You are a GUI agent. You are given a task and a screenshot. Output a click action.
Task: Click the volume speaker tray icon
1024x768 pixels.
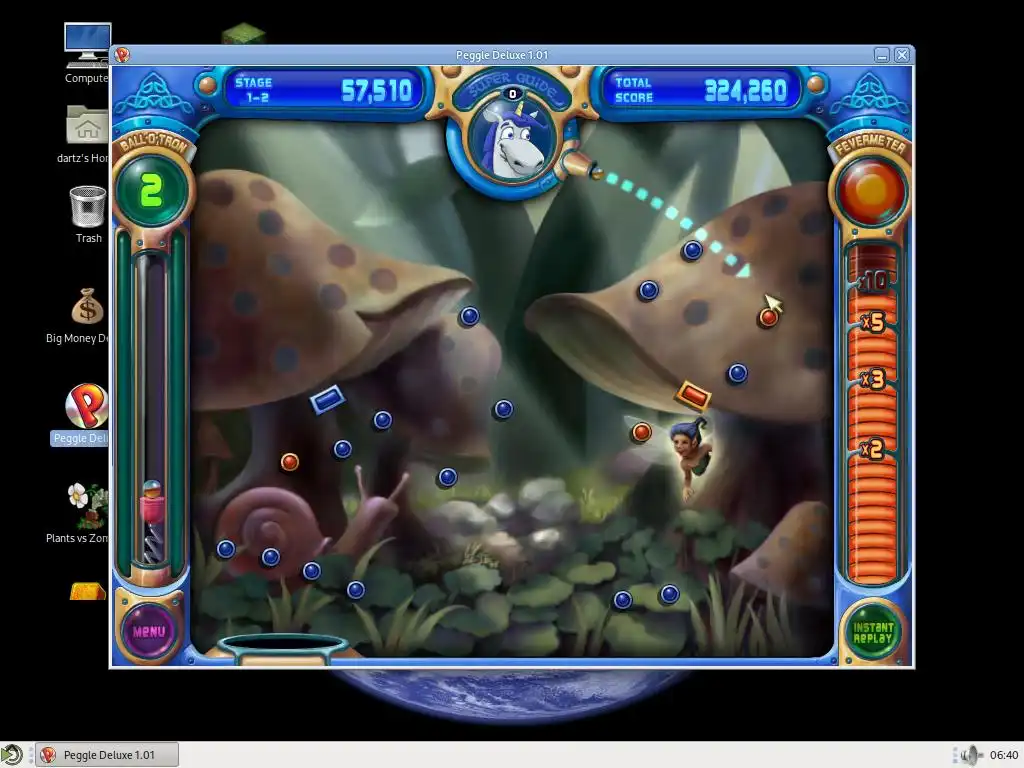pos(970,755)
